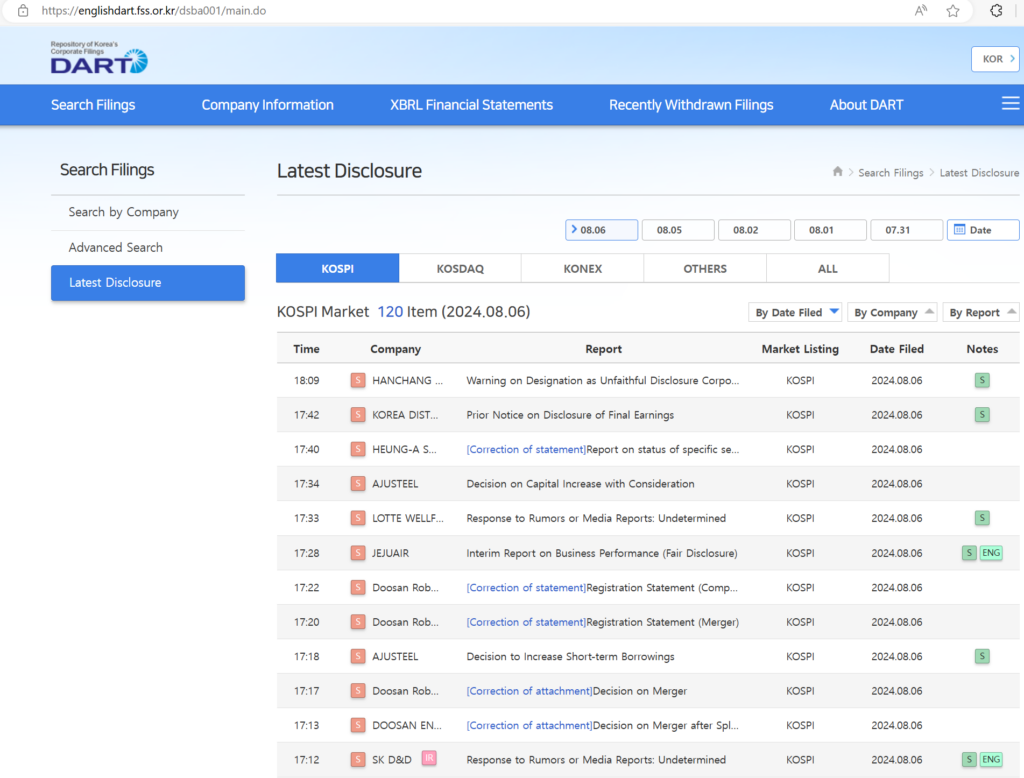Open the Recently Withdrawn Filings menu
The width and height of the screenshot is (1024, 778).
click(x=691, y=105)
